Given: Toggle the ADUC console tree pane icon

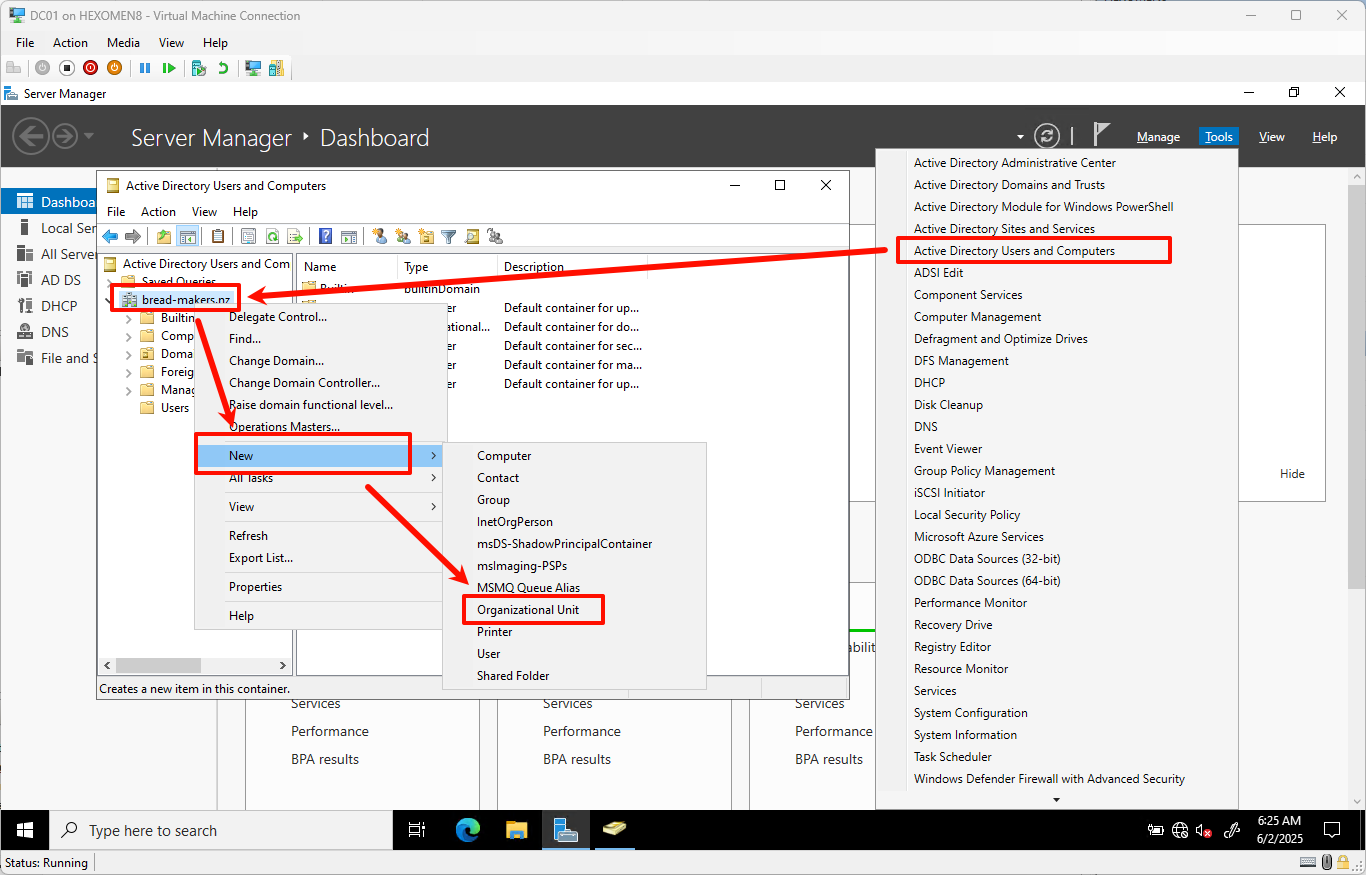Looking at the screenshot, I should (187, 237).
